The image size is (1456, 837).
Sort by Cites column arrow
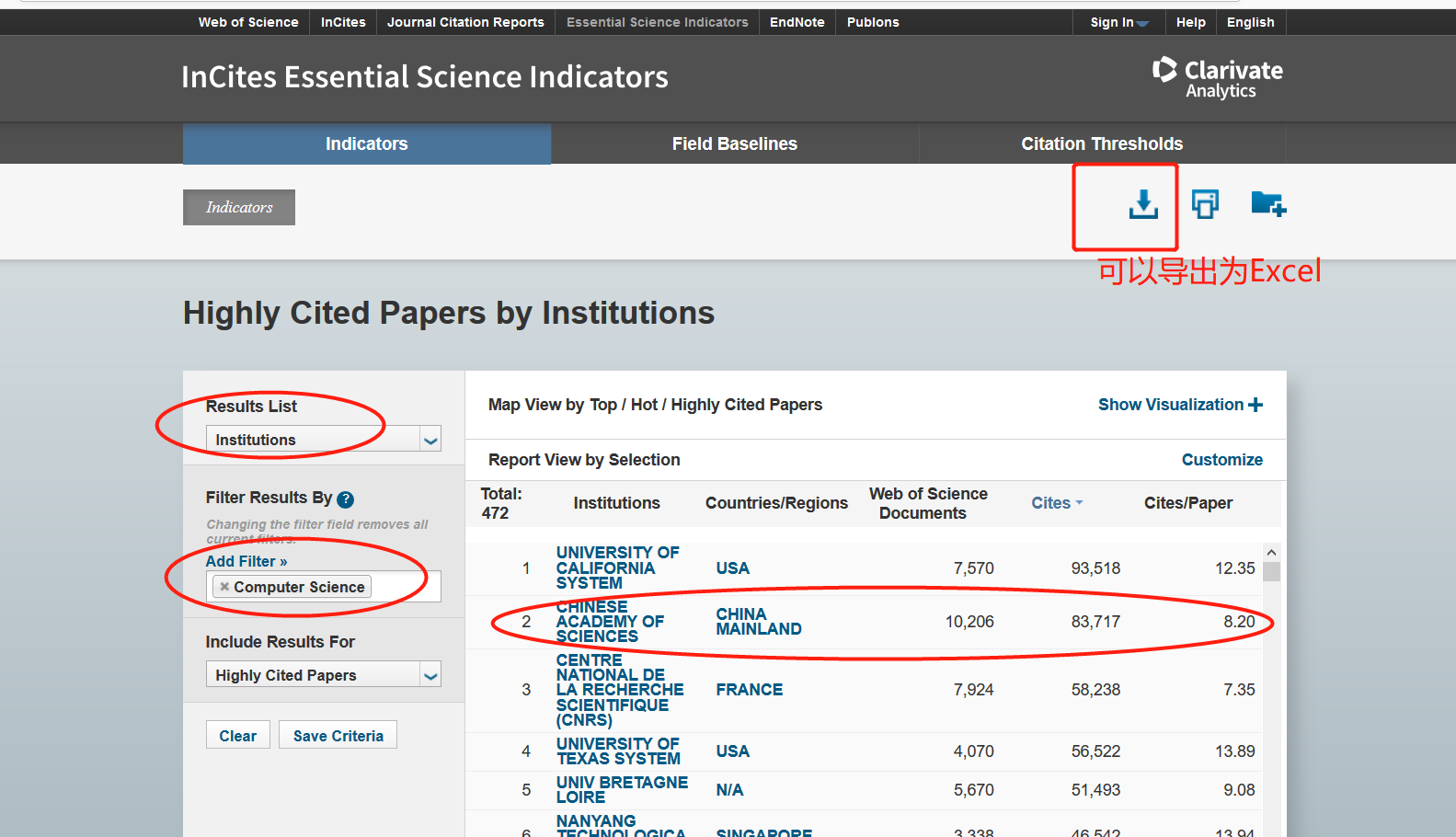pos(1079,503)
